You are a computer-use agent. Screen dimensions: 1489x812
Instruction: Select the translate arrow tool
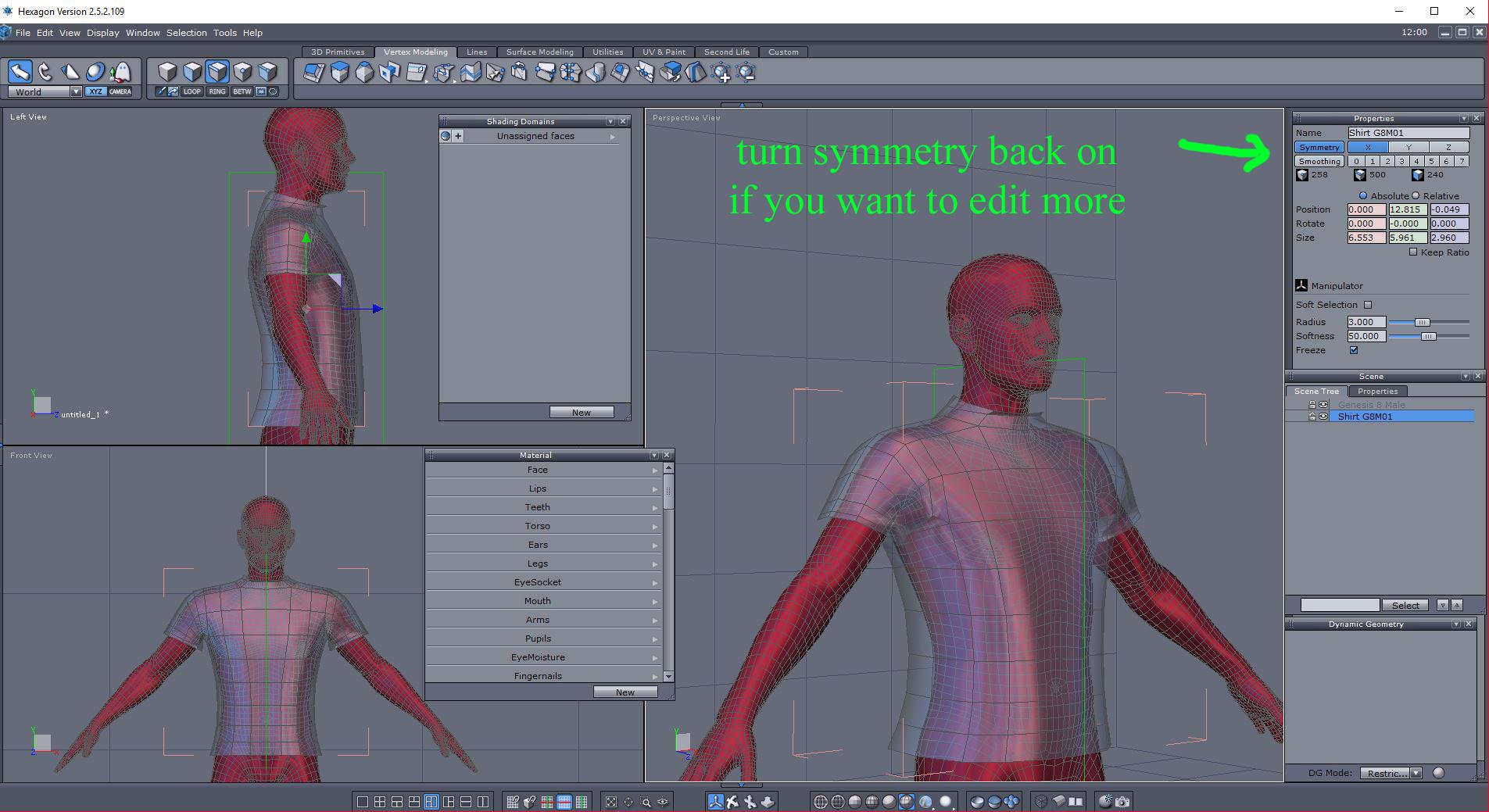pos(20,72)
